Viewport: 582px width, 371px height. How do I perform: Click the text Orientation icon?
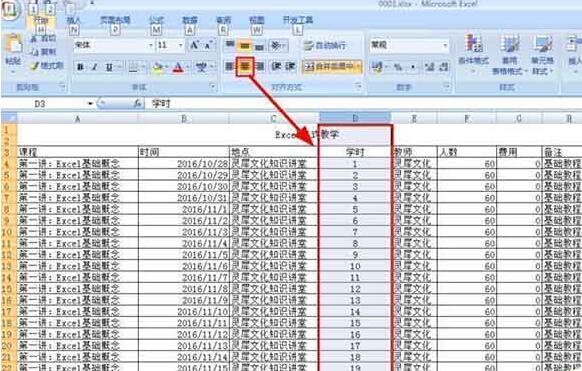pos(276,46)
